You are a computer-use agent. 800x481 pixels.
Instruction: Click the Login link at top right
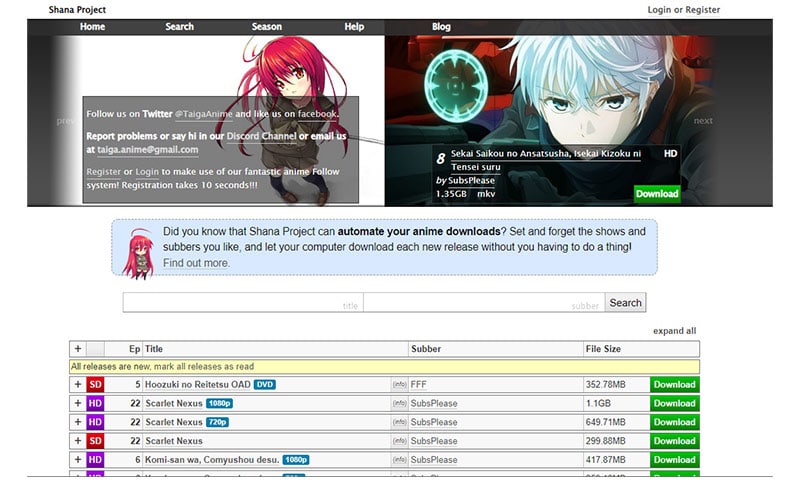pyautogui.click(x=659, y=10)
